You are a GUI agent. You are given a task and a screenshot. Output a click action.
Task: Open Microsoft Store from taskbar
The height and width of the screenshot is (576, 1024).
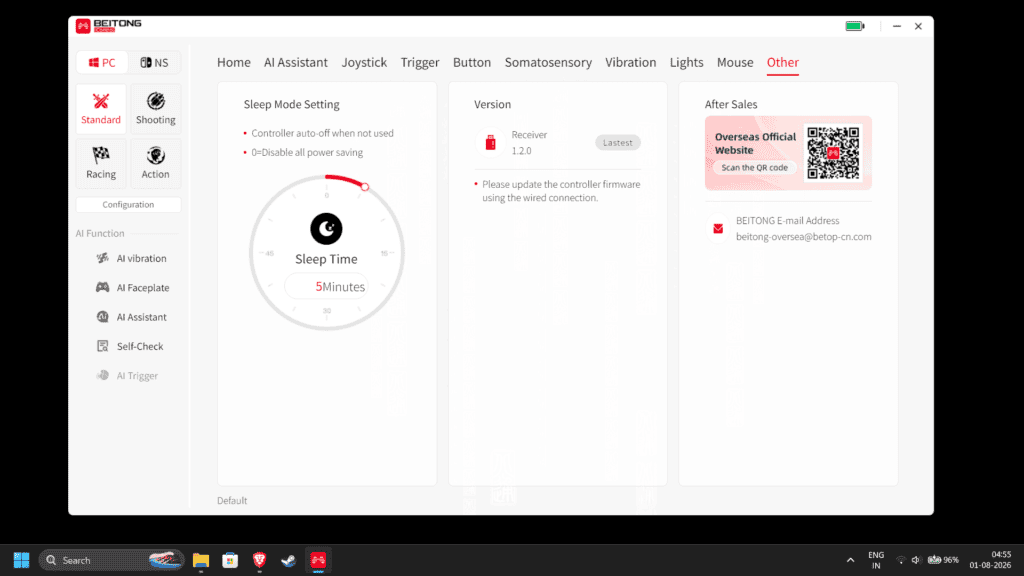tap(230, 560)
